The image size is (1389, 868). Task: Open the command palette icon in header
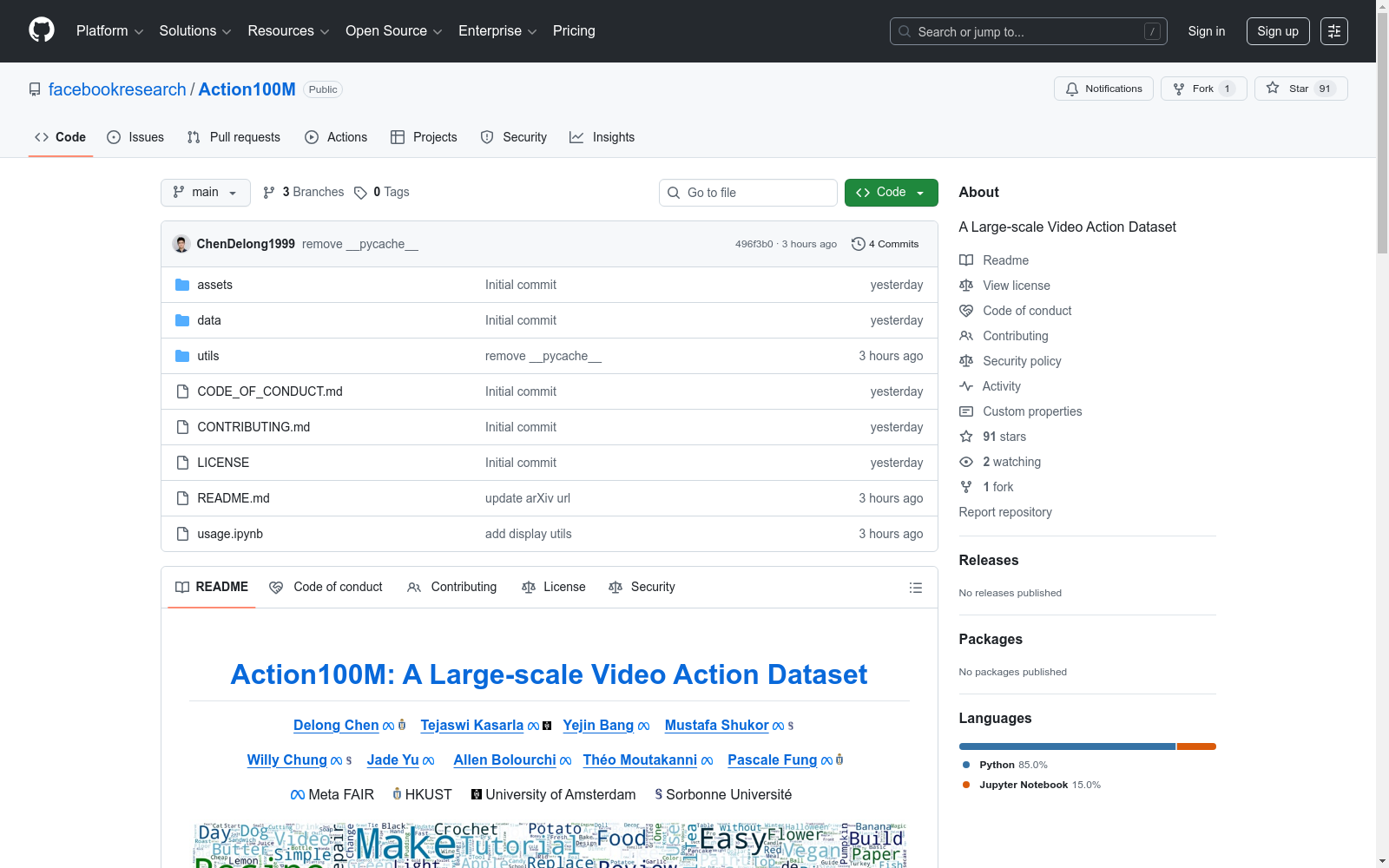click(1334, 31)
